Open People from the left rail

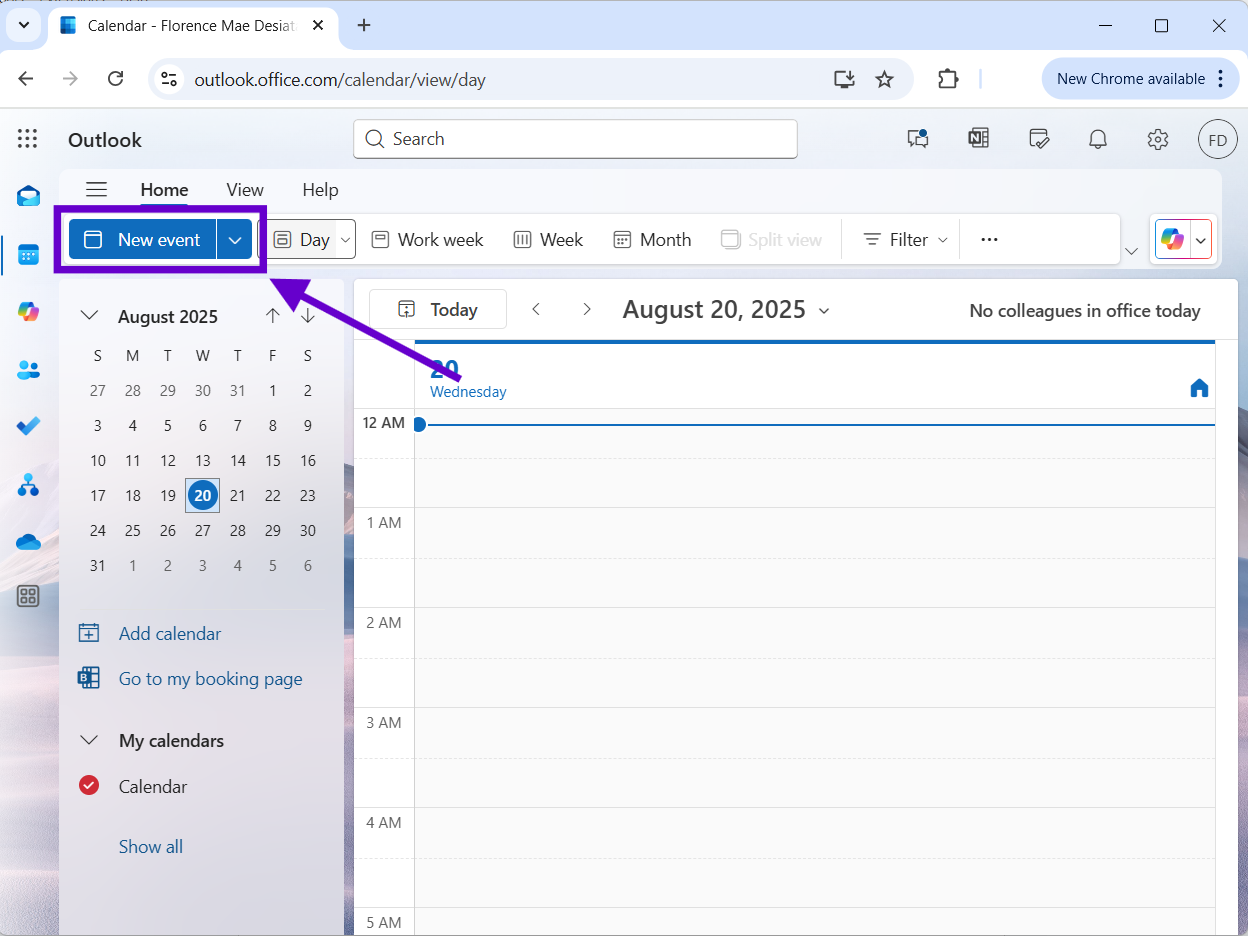(28, 370)
